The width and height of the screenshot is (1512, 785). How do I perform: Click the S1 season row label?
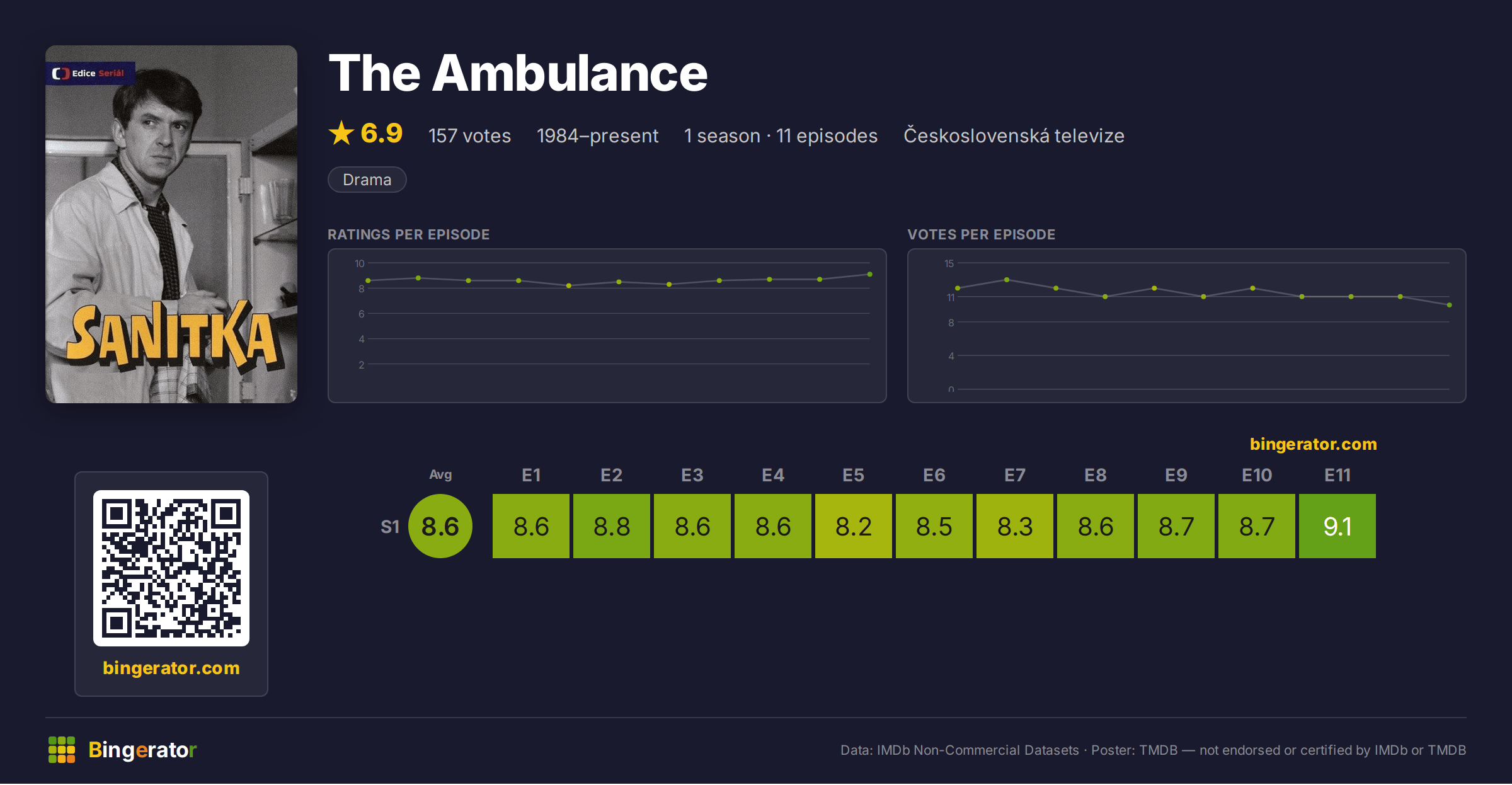click(390, 527)
